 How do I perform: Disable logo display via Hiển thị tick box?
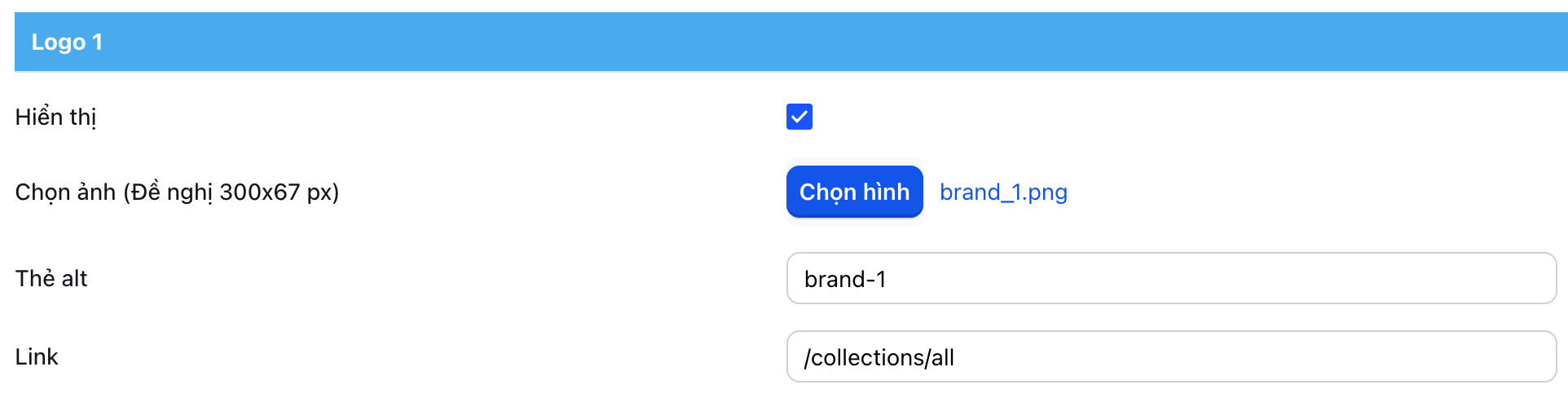coord(799,117)
